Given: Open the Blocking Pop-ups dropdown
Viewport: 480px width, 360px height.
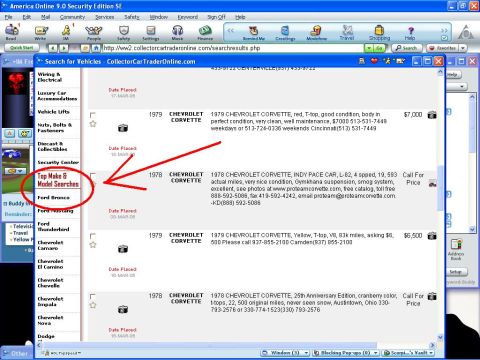Looking at the screenshot, I should pyautogui.click(x=376, y=353).
